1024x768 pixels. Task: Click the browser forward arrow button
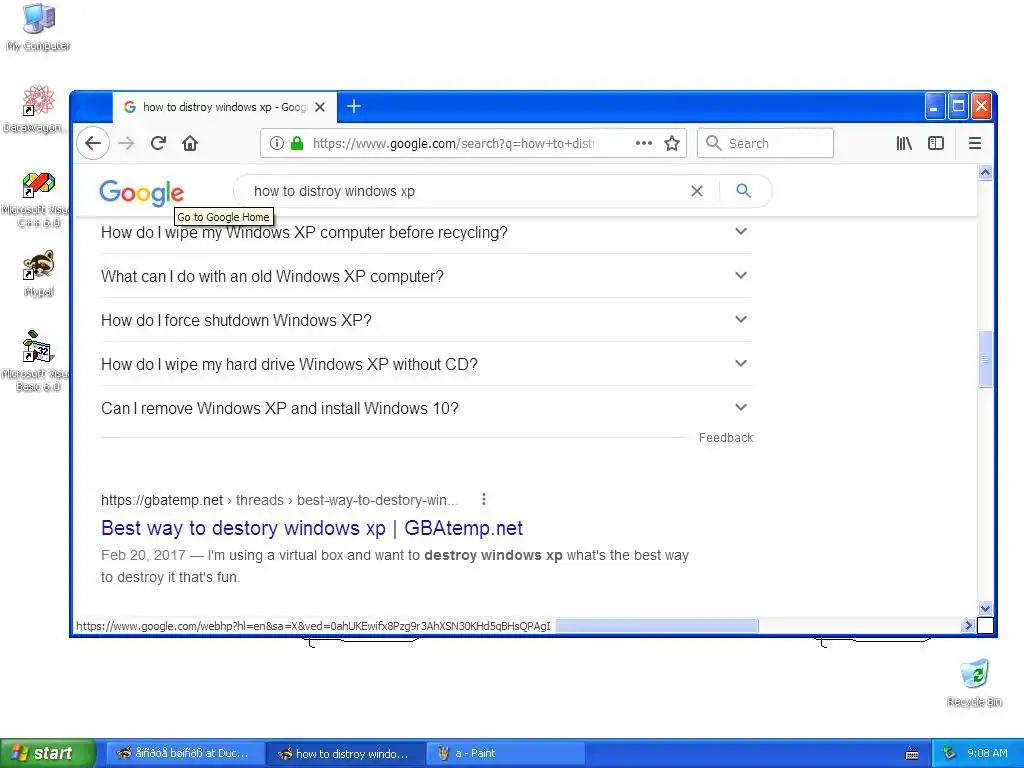126,143
